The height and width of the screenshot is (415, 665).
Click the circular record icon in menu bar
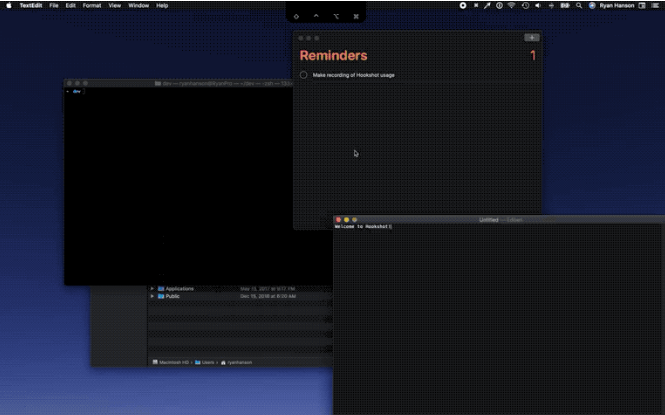463,6
